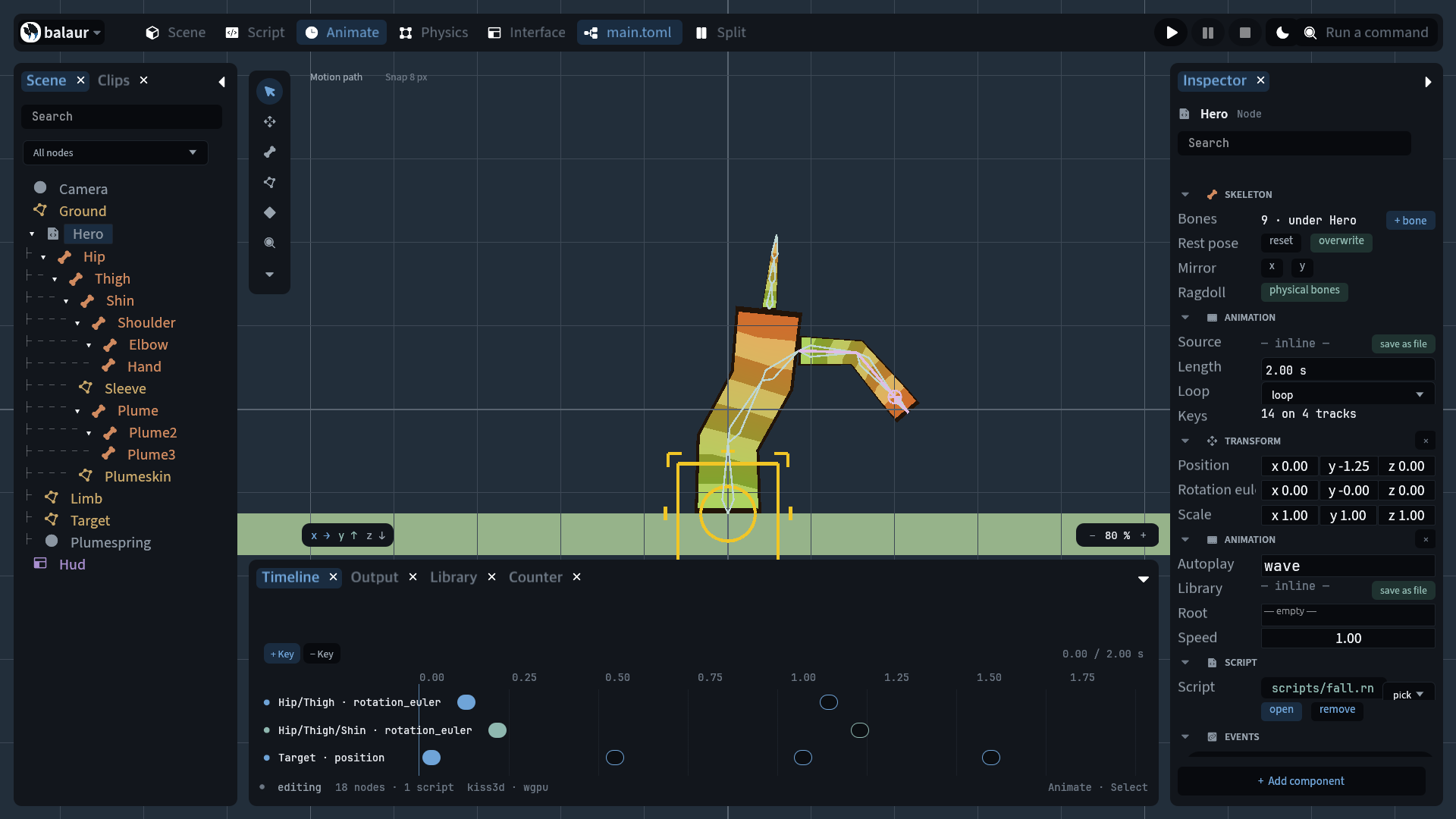Select the Hip/Thigh first keyframe

(x=466, y=702)
